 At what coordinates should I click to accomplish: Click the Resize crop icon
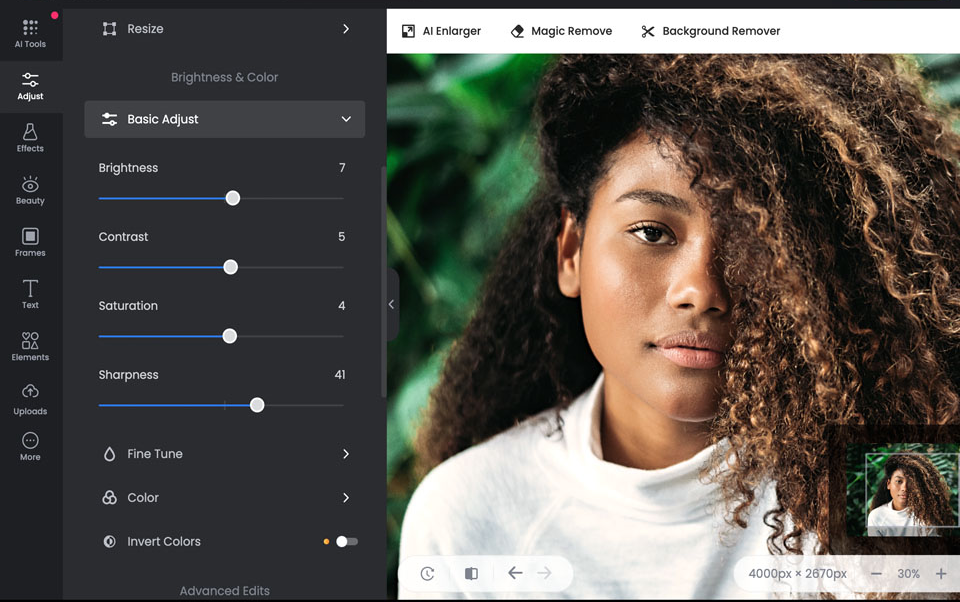pyautogui.click(x=110, y=29)
